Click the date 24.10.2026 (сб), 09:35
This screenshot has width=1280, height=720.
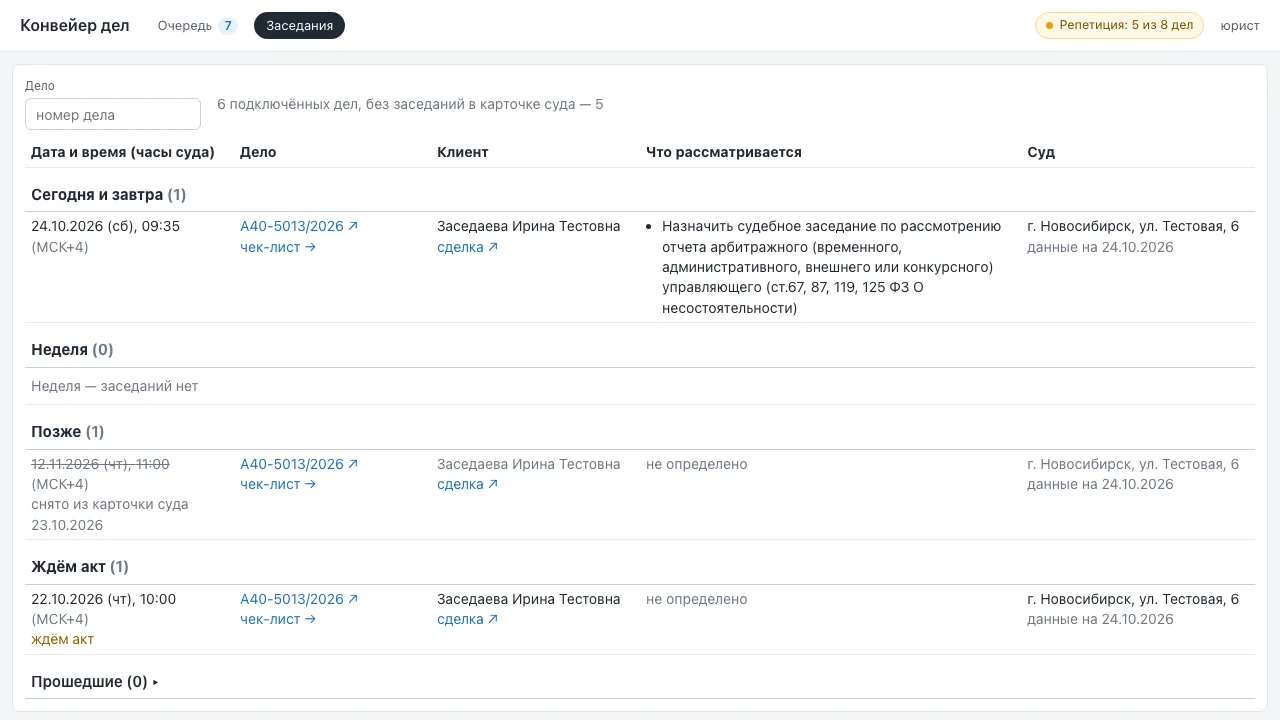point(106,226)
